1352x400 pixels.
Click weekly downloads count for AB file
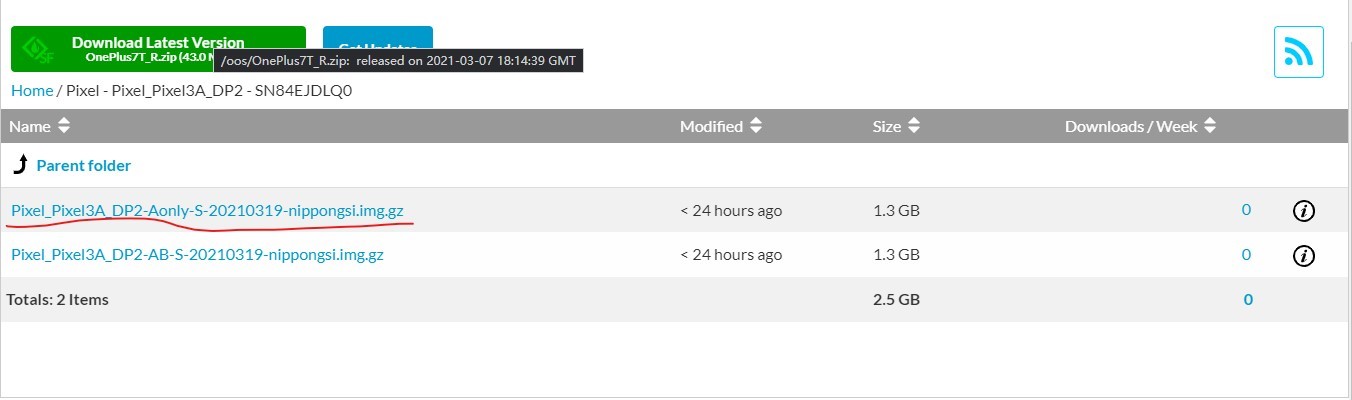(x=1246, y=255)
